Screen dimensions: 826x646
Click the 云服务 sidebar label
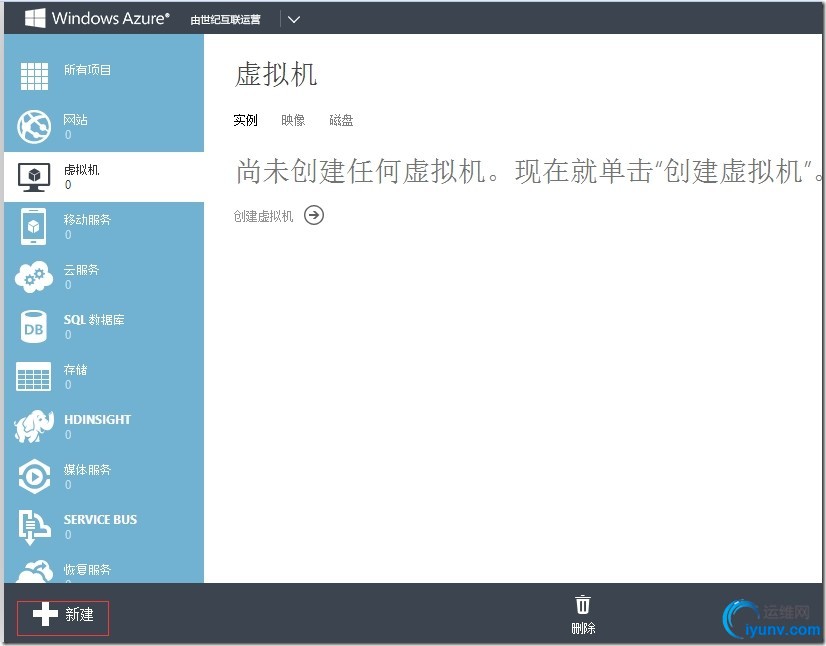[81, 270]
